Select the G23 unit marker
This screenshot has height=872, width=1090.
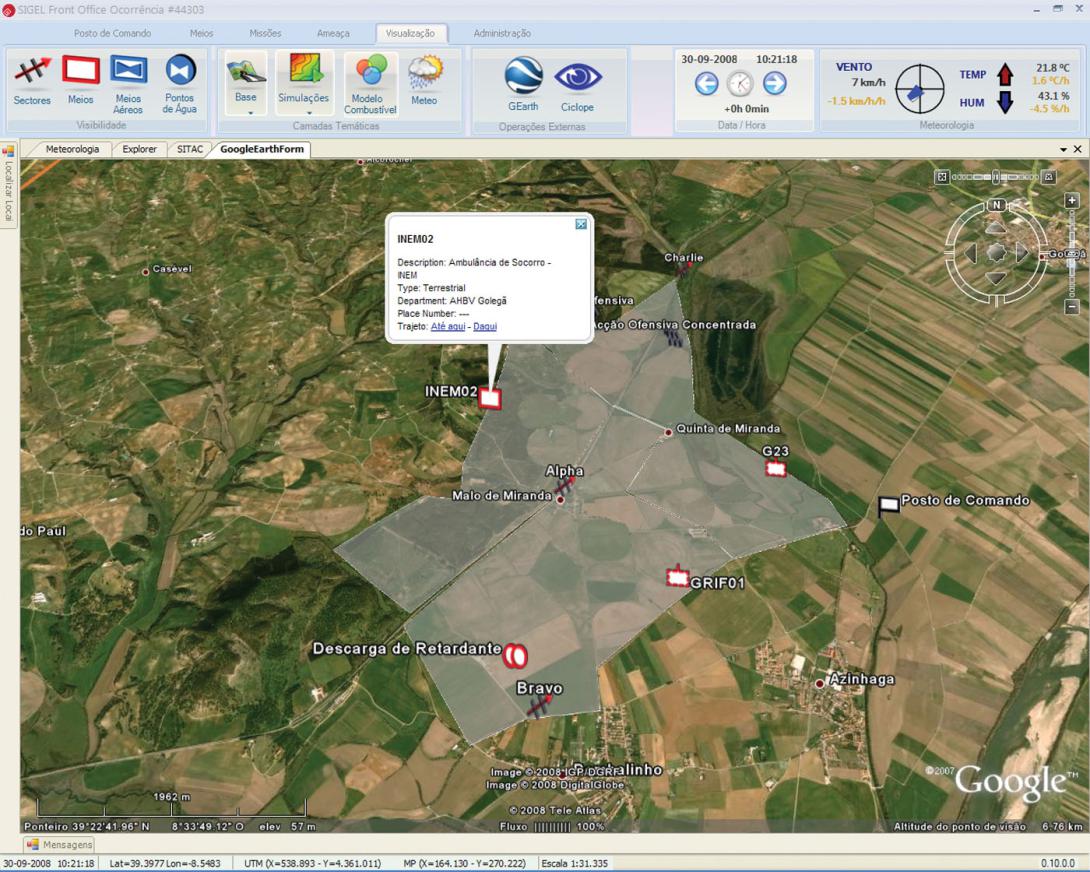776,469
